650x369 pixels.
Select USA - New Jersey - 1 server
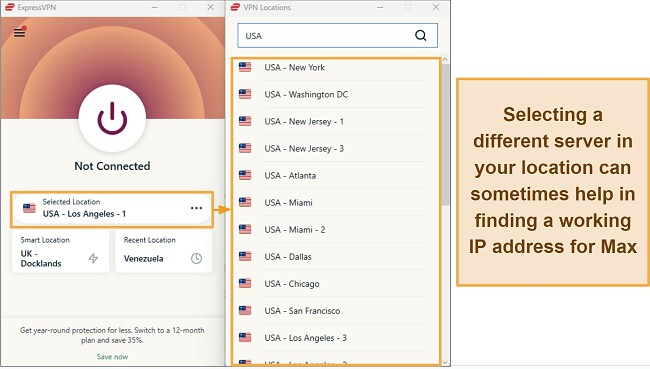[335, 121]
